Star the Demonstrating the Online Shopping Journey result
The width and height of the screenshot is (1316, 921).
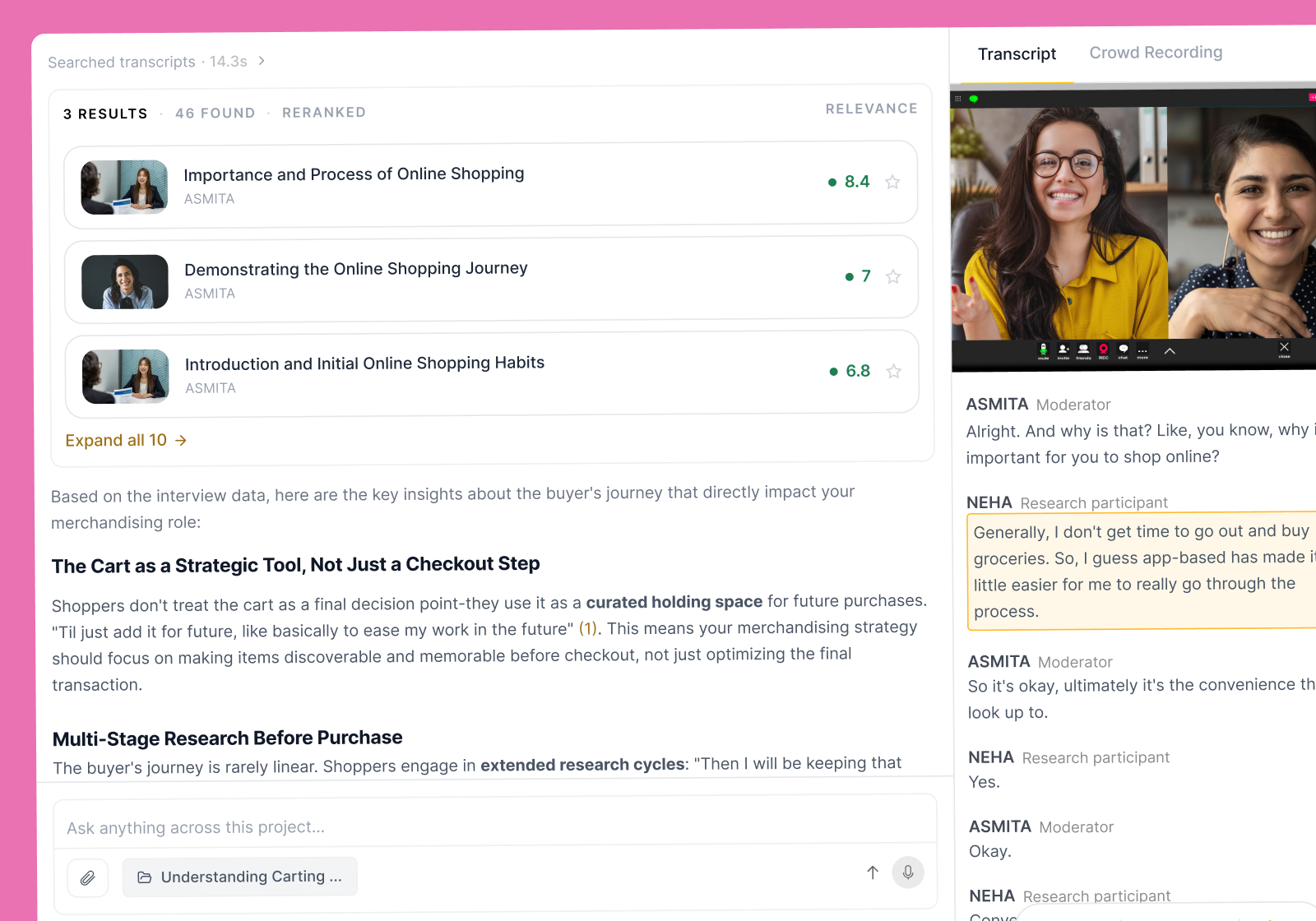893,276
